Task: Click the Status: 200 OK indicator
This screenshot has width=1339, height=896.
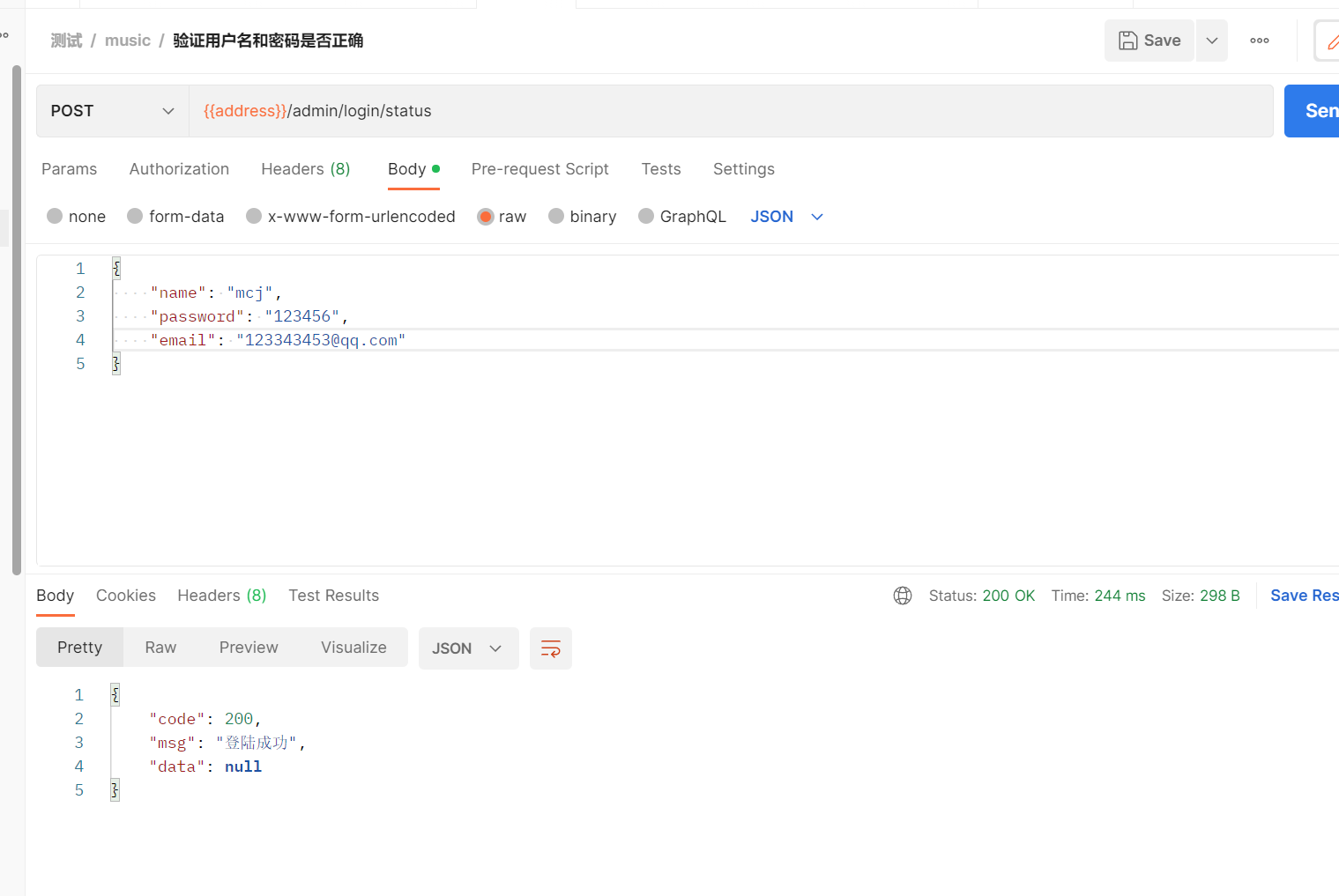Action: click(982, 596)
